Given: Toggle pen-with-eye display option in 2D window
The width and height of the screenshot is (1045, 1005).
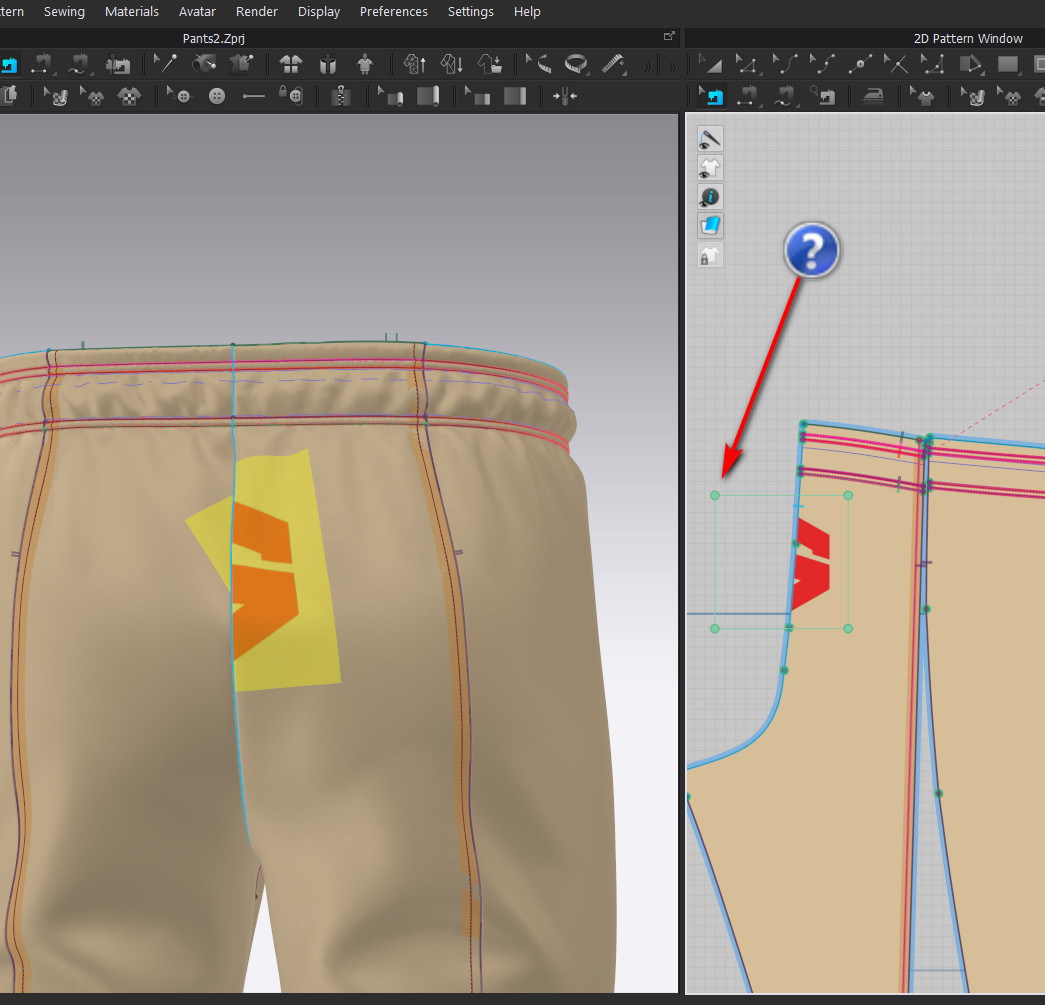Looking at the screenshot, I should pos(710,139).
